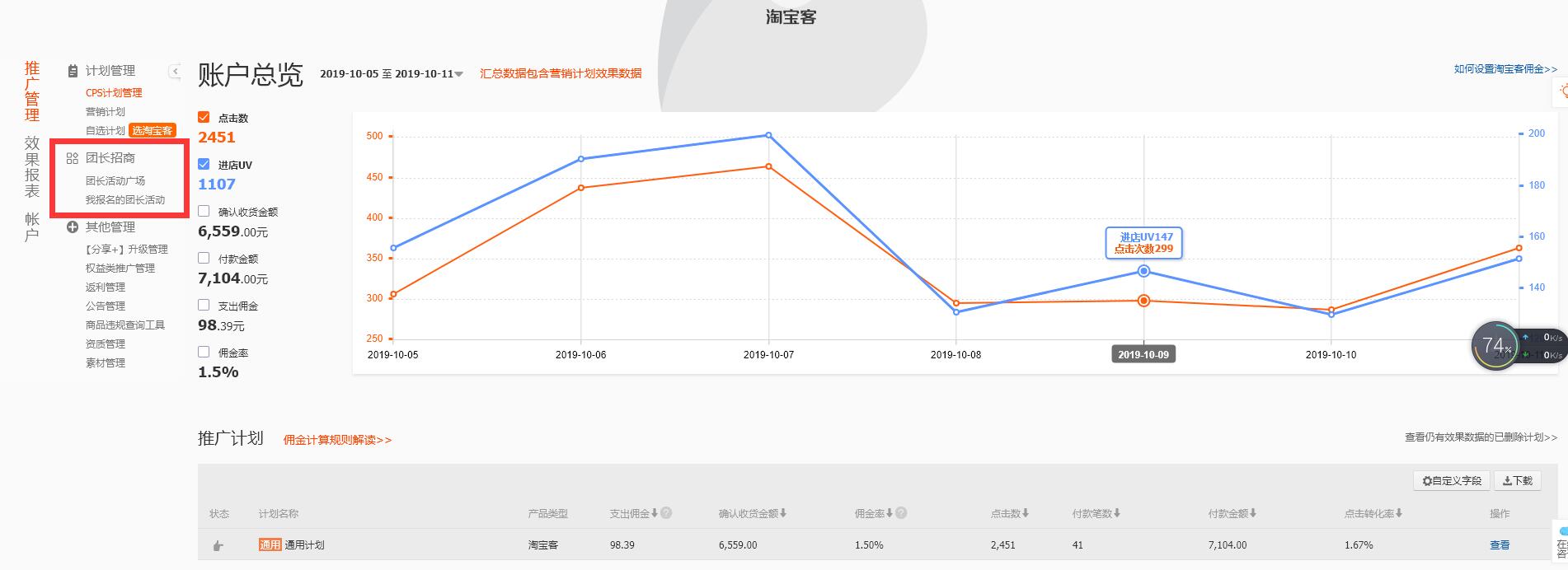Click the 2019-10-06 axis label

[580, 355]
